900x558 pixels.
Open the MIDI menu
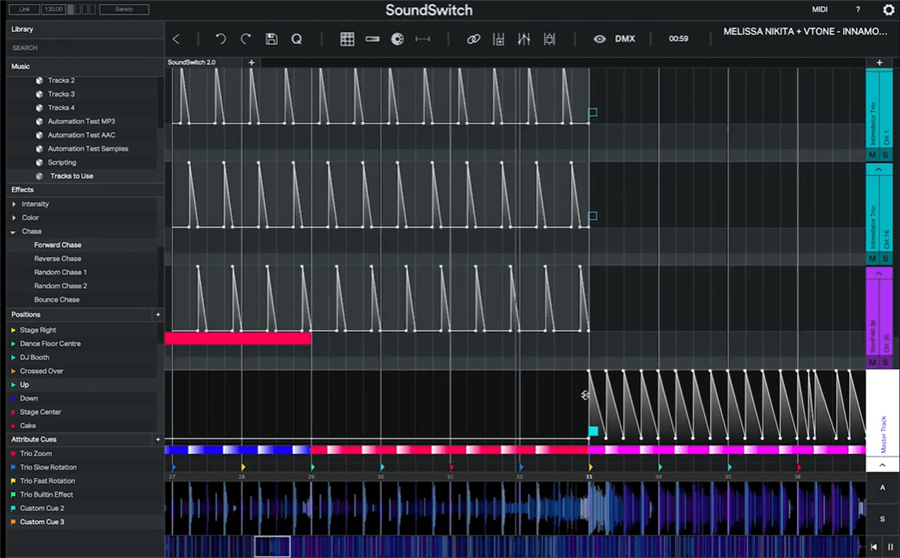(x=820, y=10)
